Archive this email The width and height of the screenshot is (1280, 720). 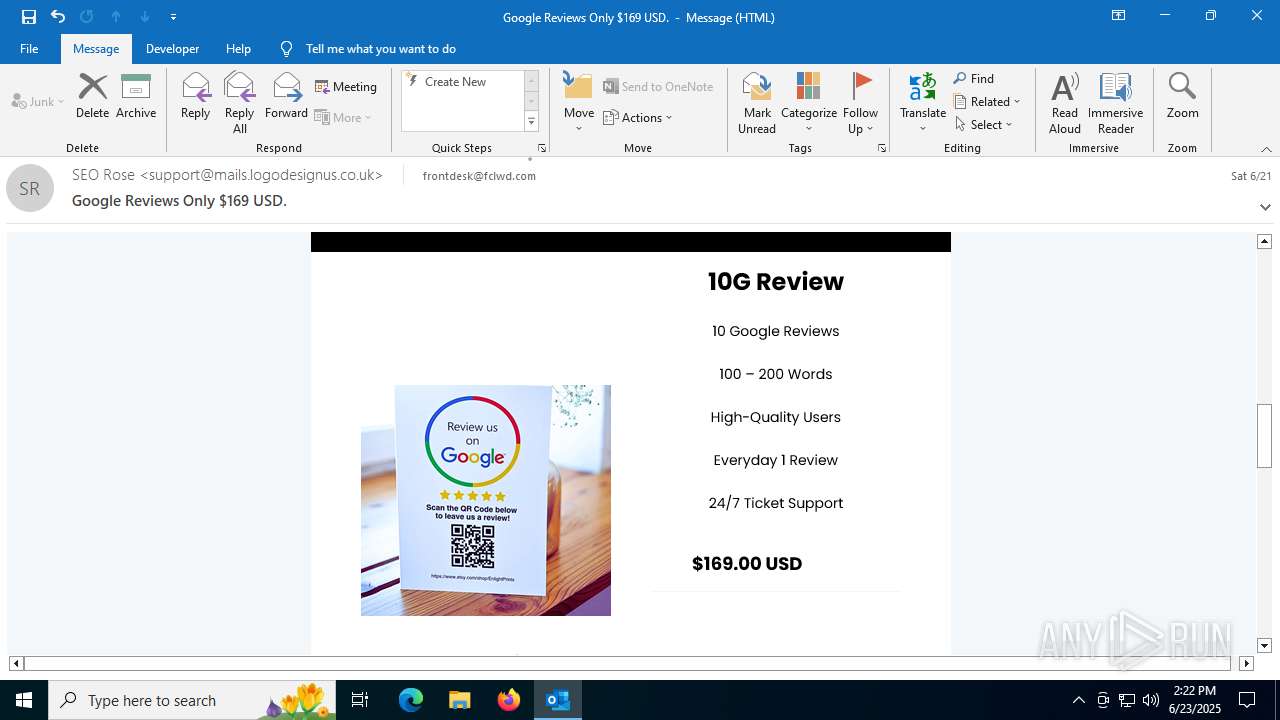click(136, 96)
